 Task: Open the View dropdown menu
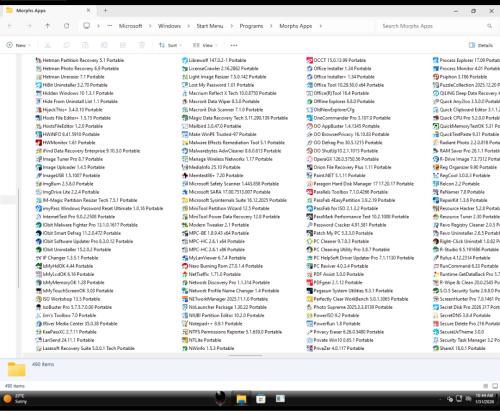(205, 45)
